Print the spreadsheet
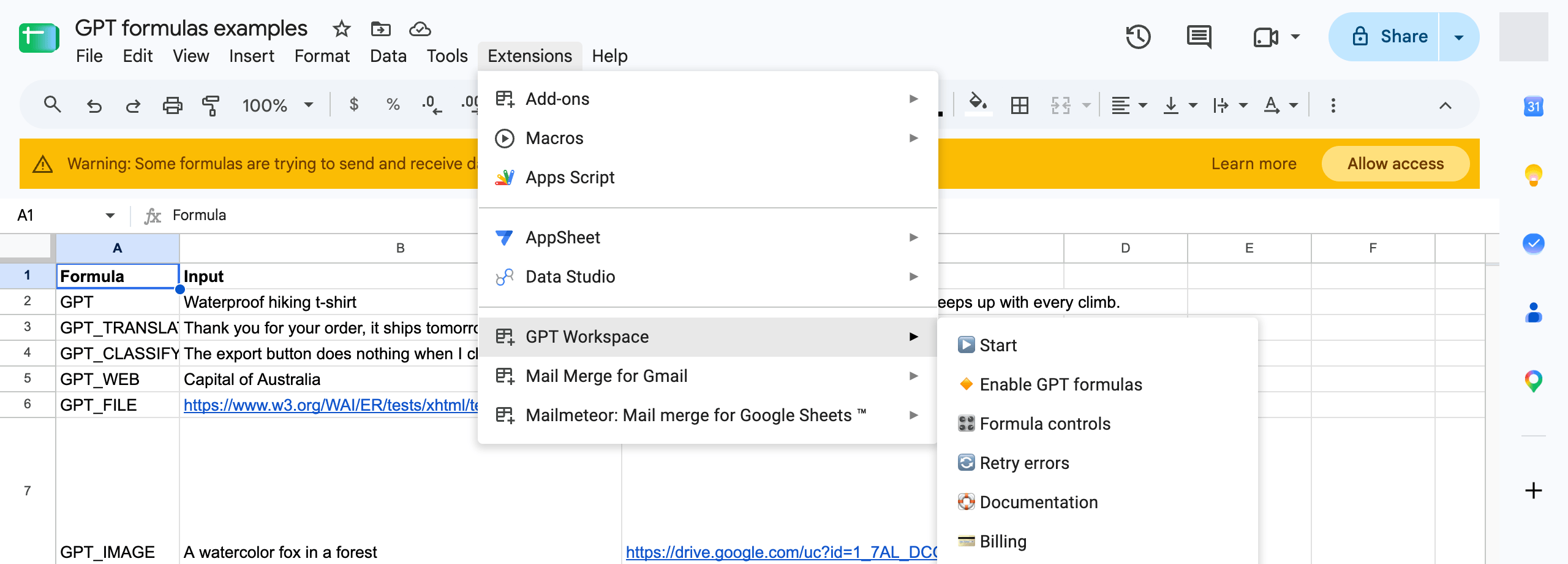Viewport: 1568px width, 564px height. coord(172,105)
